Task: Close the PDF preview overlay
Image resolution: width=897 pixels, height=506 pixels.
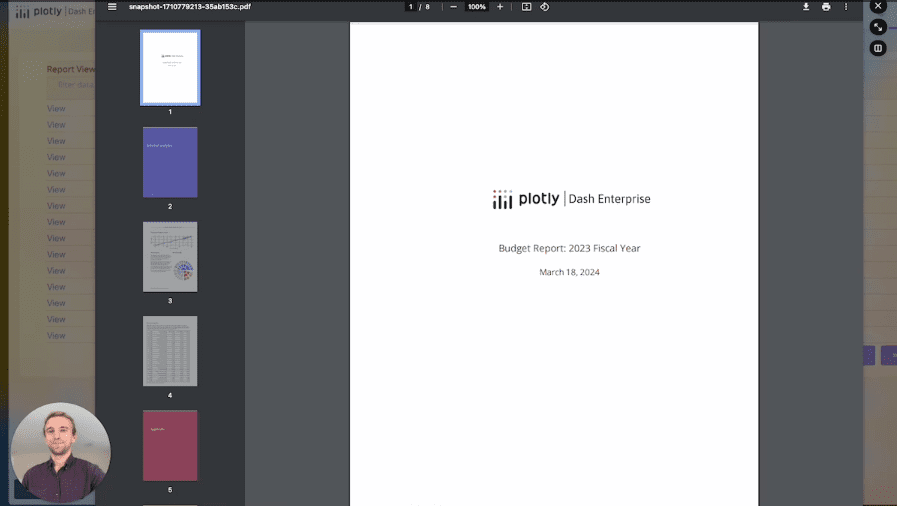Action: [878, 6]
